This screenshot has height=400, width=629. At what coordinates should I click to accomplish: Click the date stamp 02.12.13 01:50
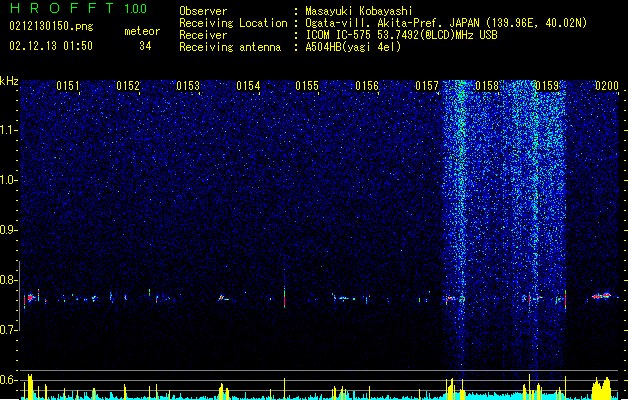coord(51,46)
